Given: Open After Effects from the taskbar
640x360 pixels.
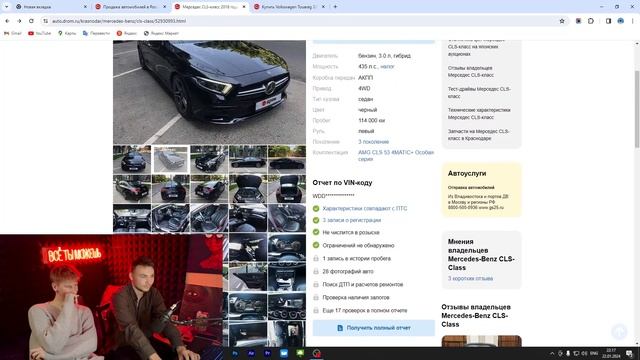Looking at the screenshot, I should pos(251,353).
